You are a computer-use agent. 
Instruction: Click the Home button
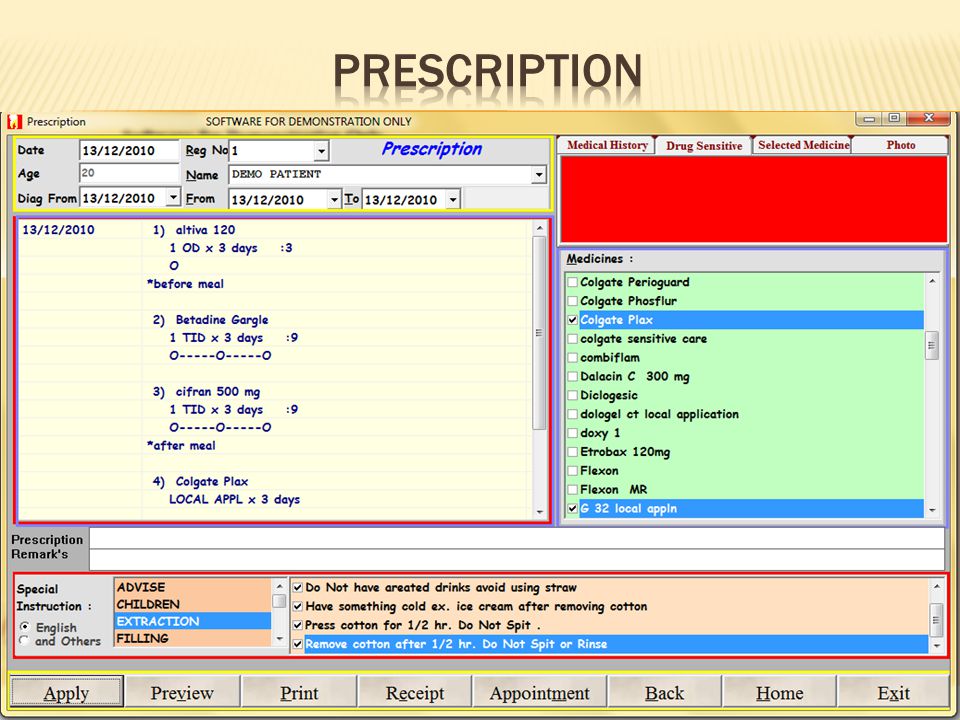[x=779, y=692]
